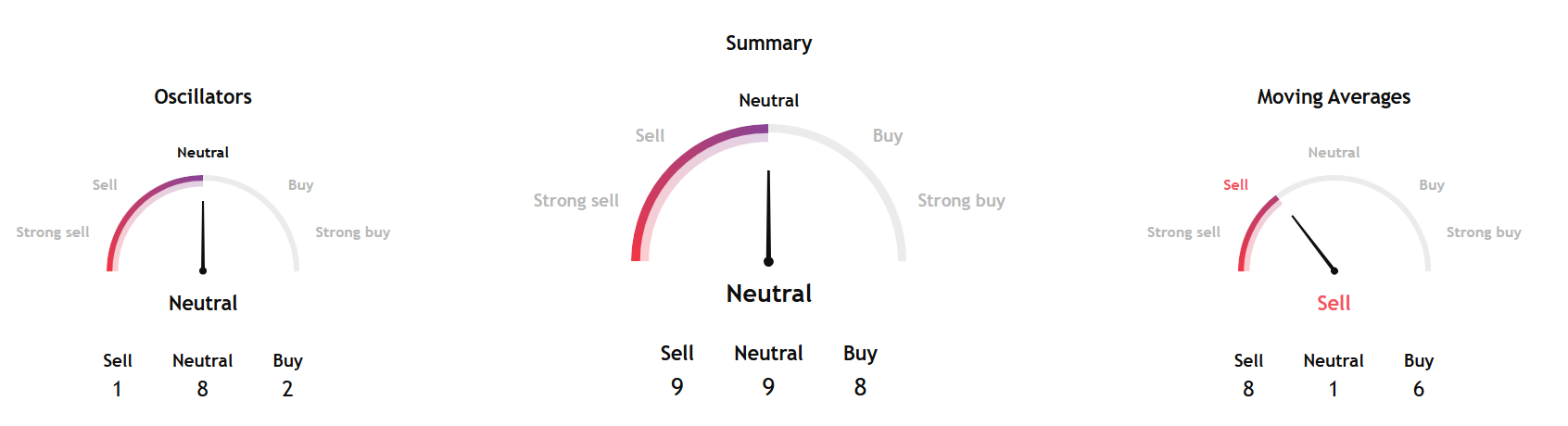This screenshot has height=426, width=1568.
Task: Click Strong buy label on Oscillators gauge
Action: (x=352, y=232)
